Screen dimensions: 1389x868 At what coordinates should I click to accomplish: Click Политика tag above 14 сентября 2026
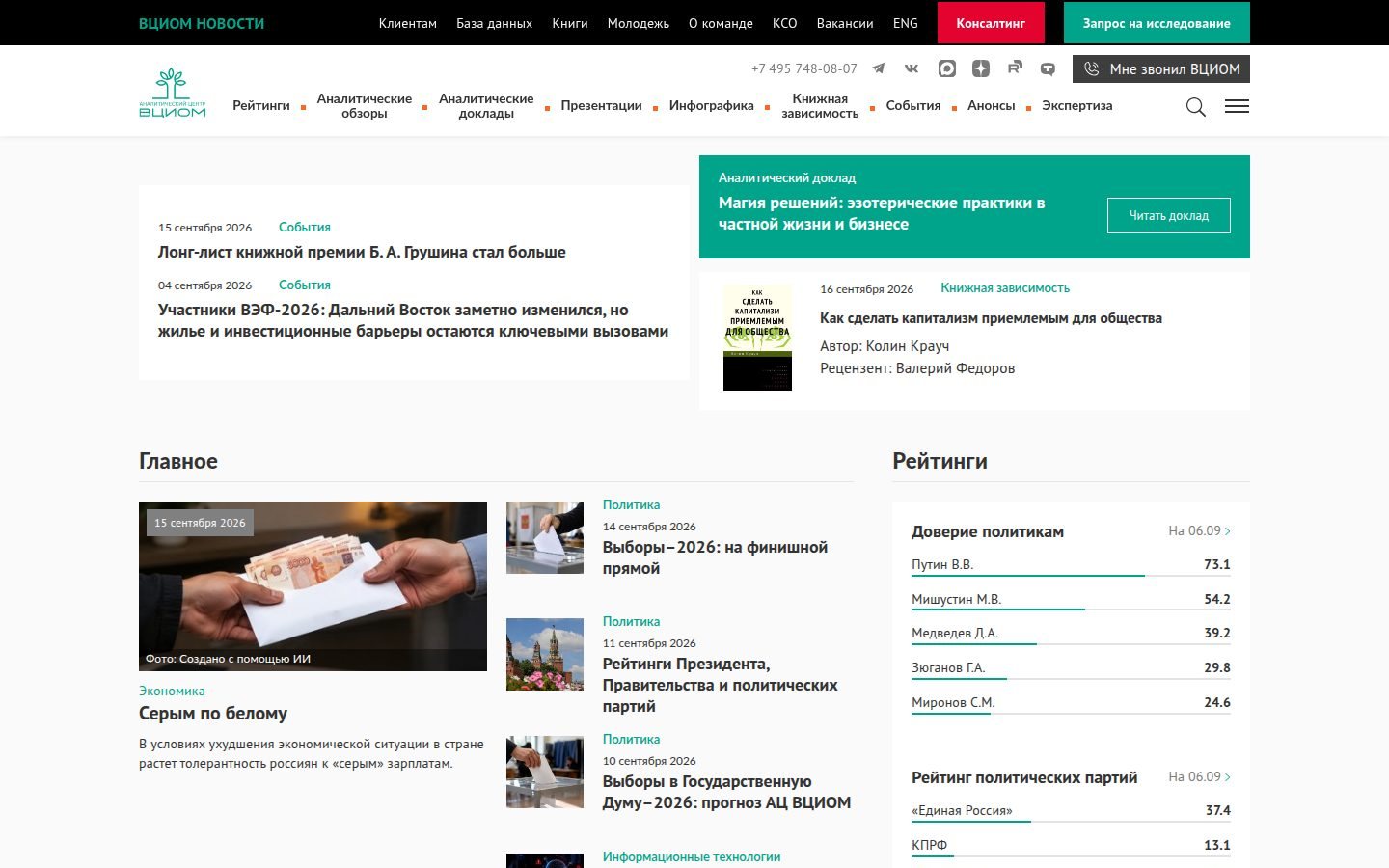(631, 504)
